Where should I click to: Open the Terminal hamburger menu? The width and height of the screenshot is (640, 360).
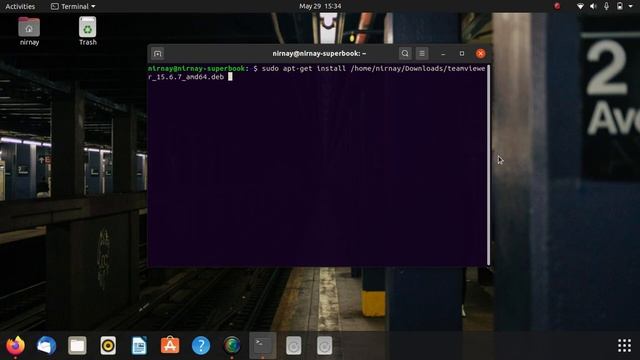[422, 53]
